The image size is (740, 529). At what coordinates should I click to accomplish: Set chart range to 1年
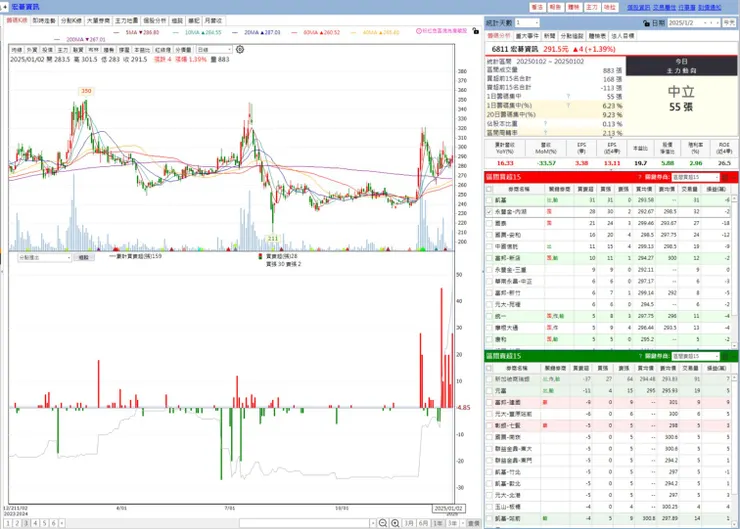coord(438,523)
